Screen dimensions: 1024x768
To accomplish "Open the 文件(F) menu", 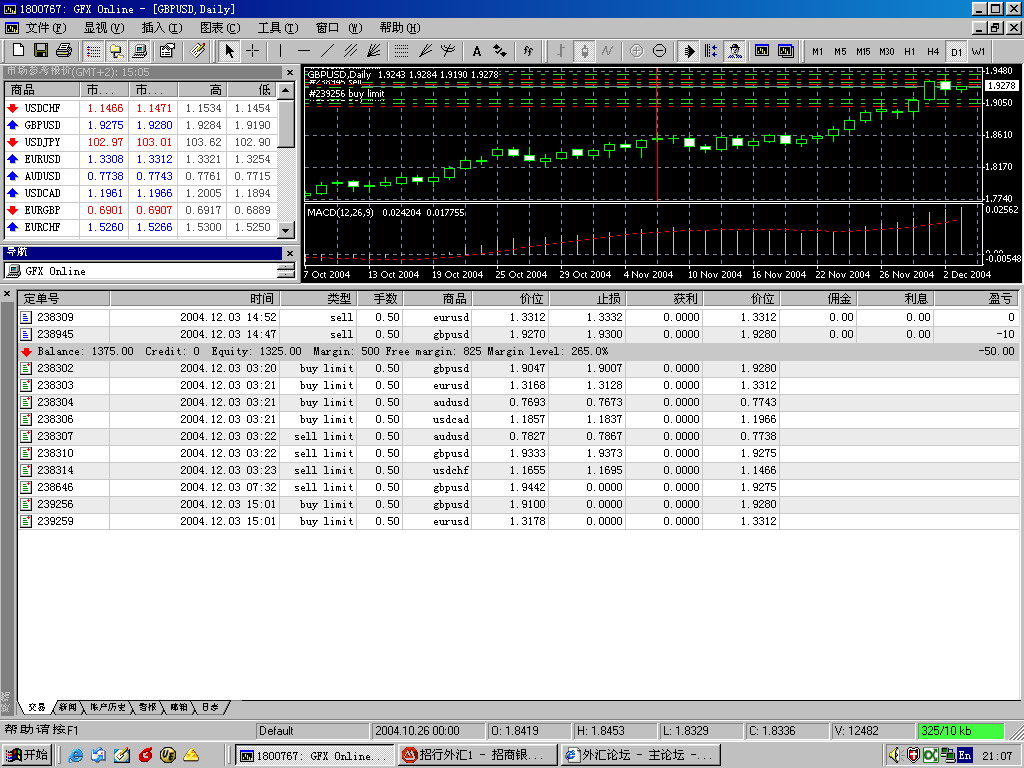I will pyautogui.click(x=46, y=27).
